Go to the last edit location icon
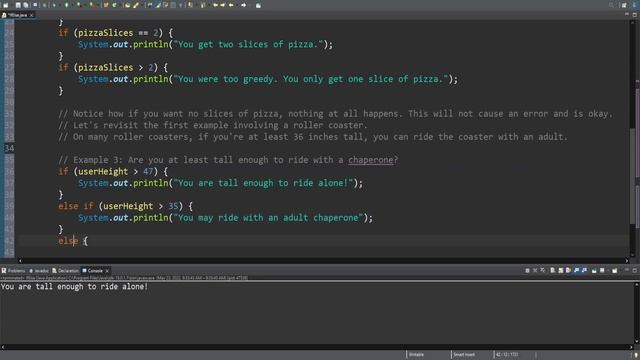Viewport: 640px width, 360px height. (216, 5)
